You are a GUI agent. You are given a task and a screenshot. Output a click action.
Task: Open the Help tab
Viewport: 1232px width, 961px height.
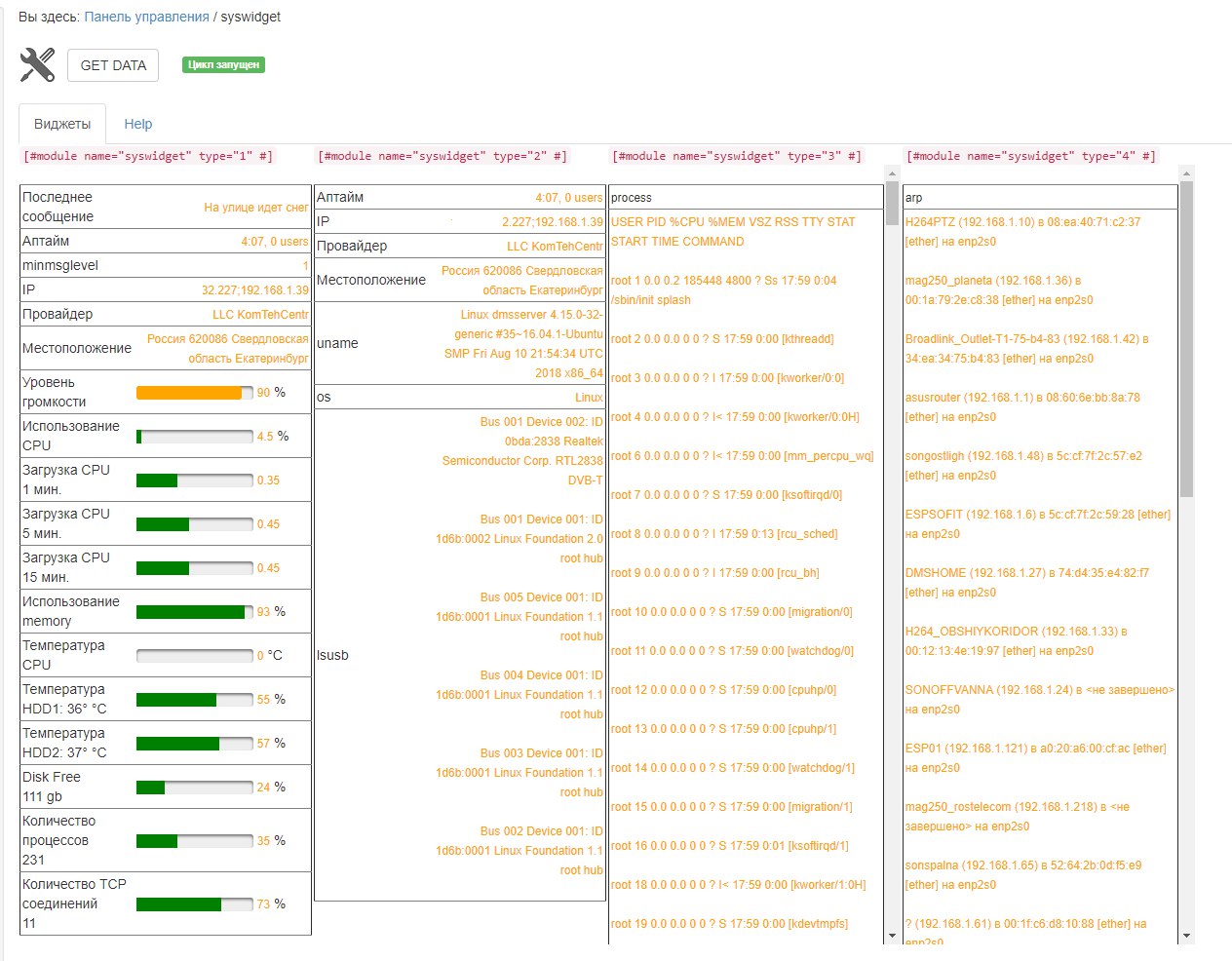point(137,124)
